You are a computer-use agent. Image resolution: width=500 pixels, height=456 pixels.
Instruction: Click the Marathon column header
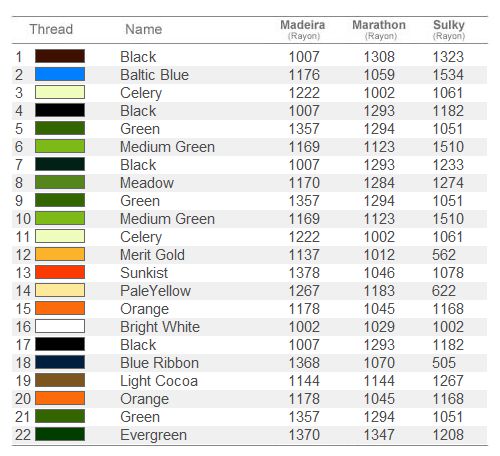pos(379,29)
